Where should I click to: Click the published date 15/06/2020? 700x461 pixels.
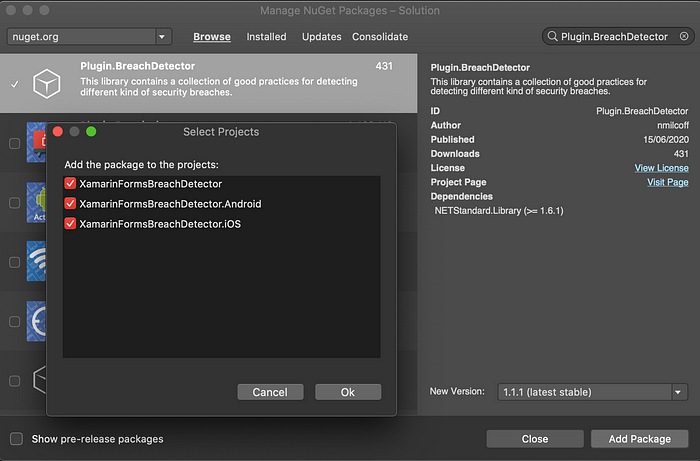coord(666,140)
